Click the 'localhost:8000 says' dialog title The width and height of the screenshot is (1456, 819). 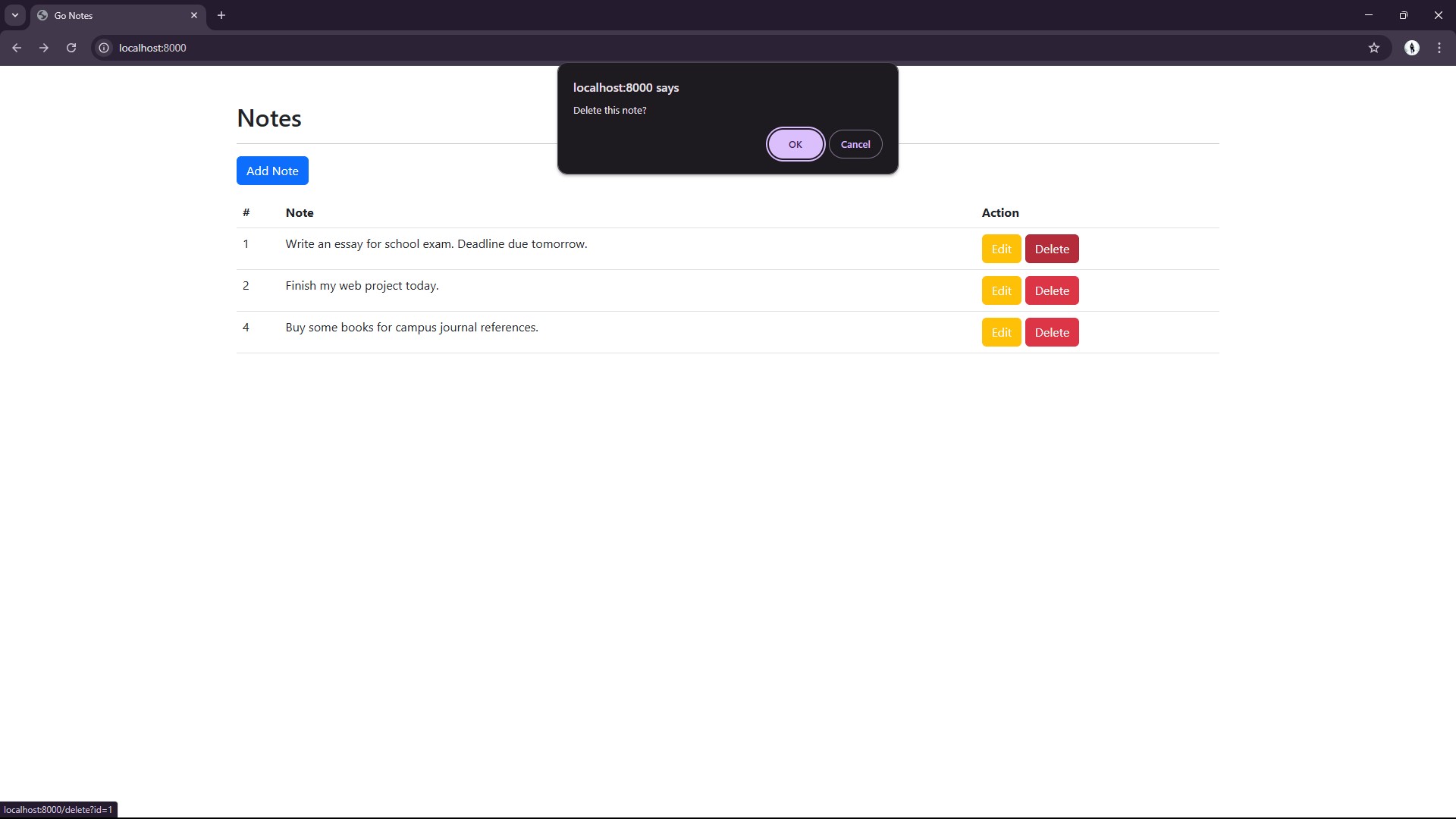pyautogui.click(x=626, y=88)
